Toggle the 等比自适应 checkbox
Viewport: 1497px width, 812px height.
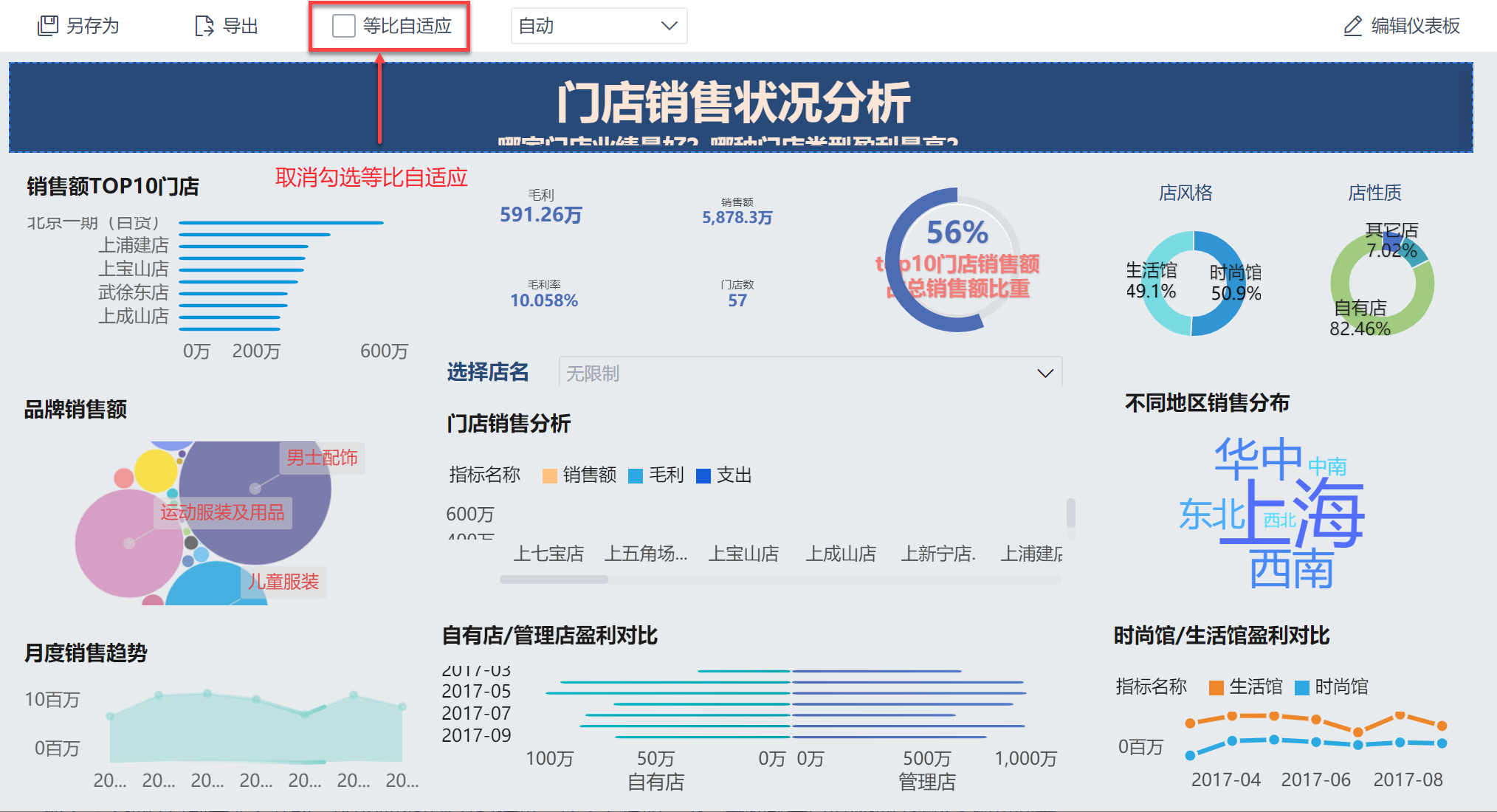[x=344, y=26]
